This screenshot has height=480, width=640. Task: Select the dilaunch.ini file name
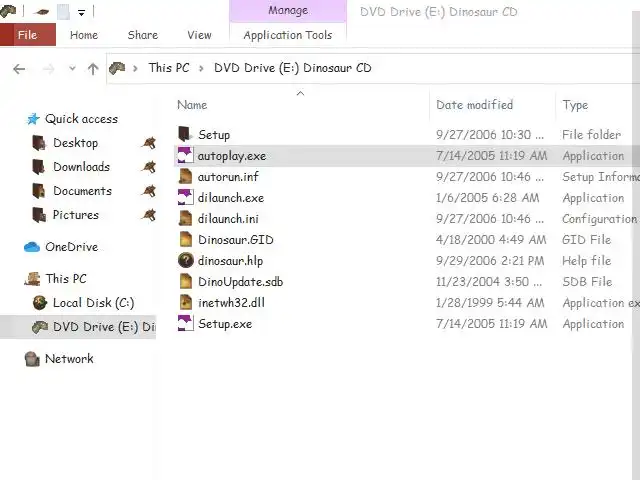228,219
